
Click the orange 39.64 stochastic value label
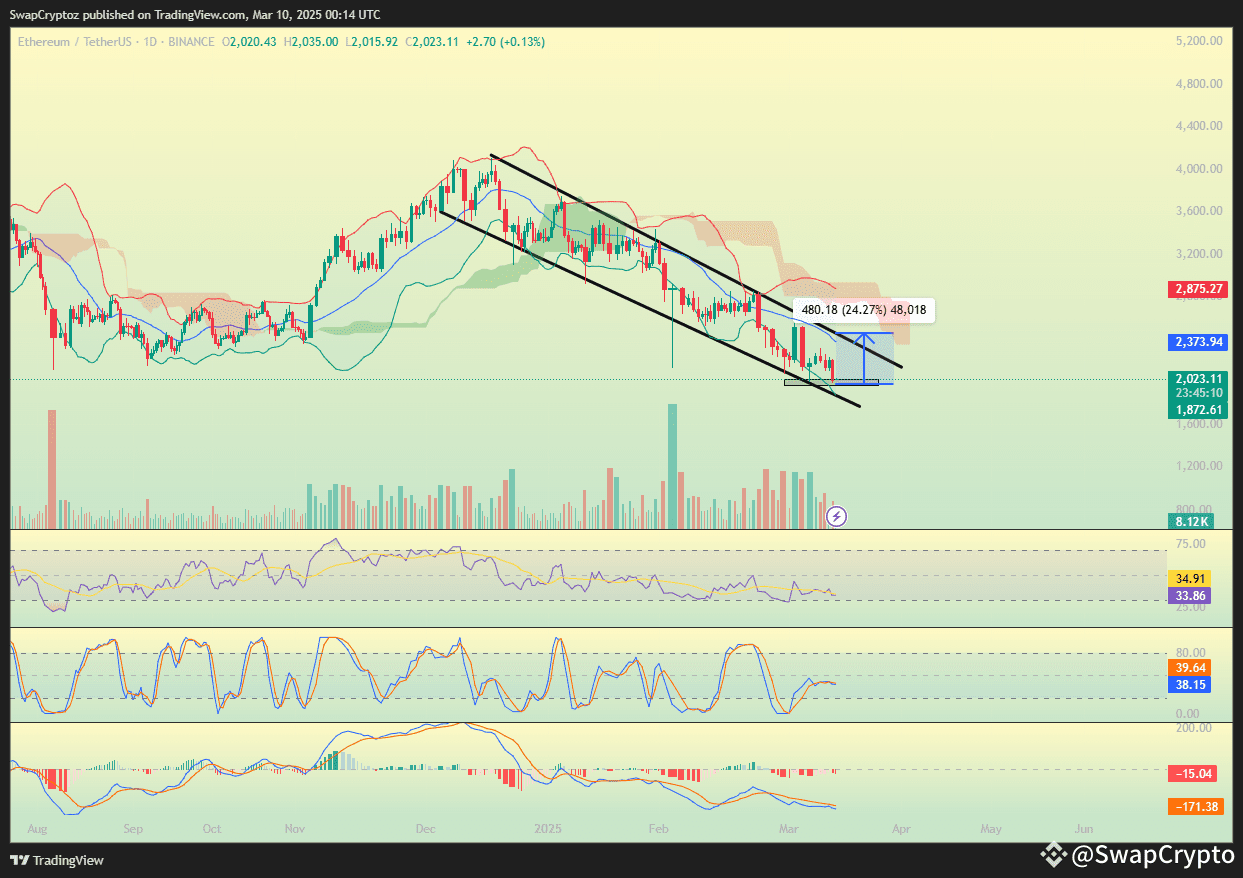[x=1190, y=667]
